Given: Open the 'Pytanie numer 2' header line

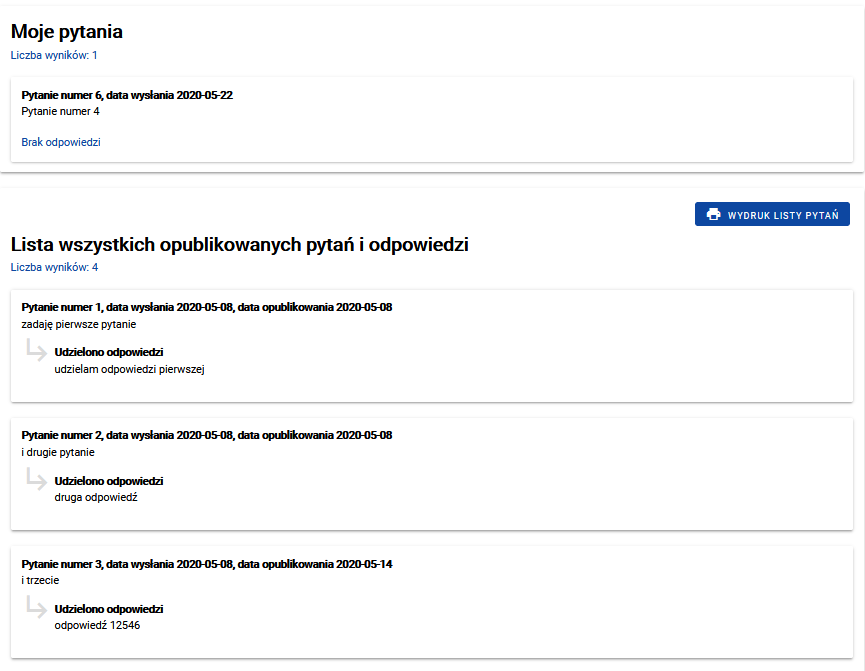Looking at the screenshot, I should point(206,435).
